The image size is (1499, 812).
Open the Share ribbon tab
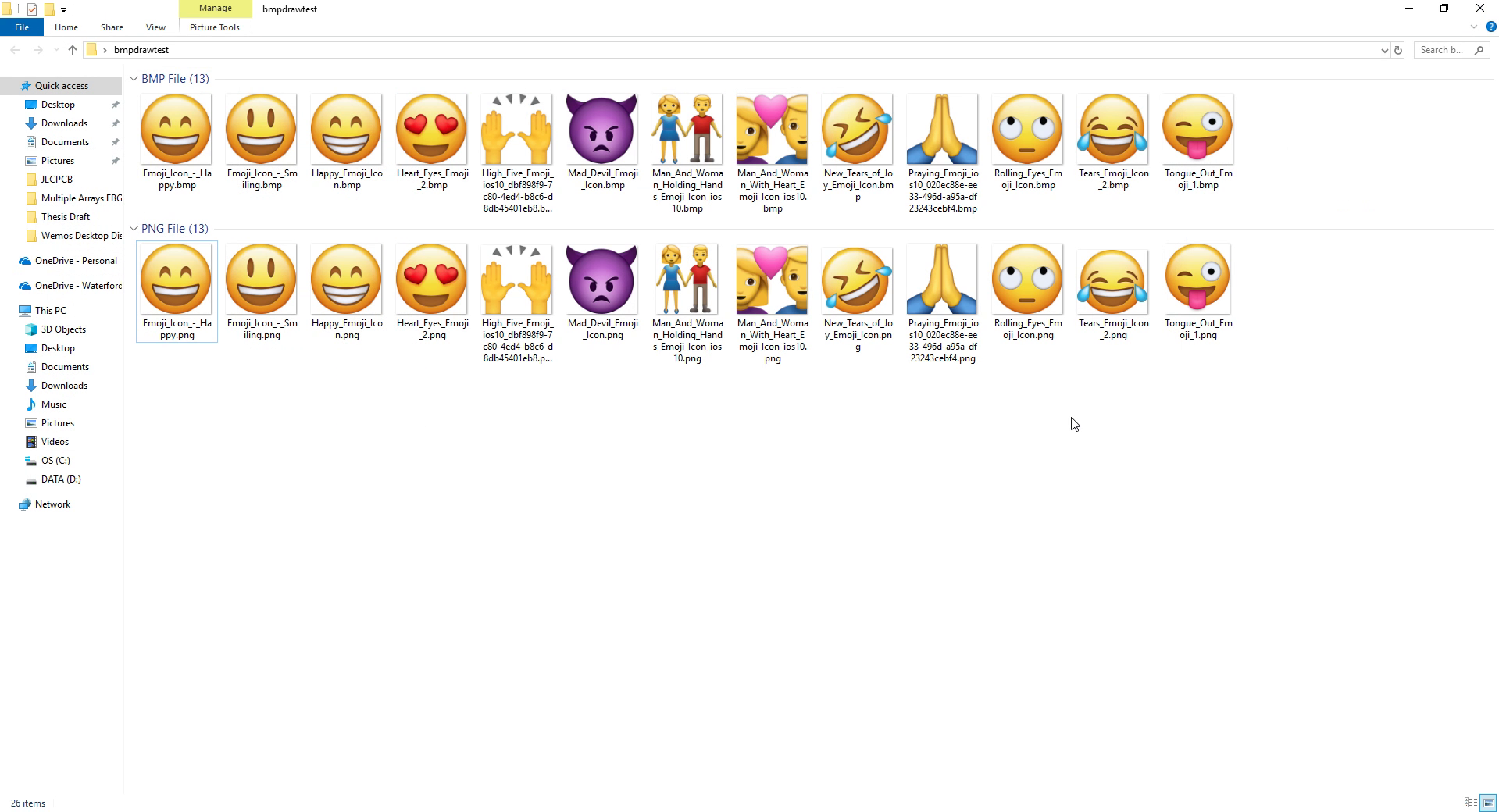pyautogui.click(x=112, y=27)
